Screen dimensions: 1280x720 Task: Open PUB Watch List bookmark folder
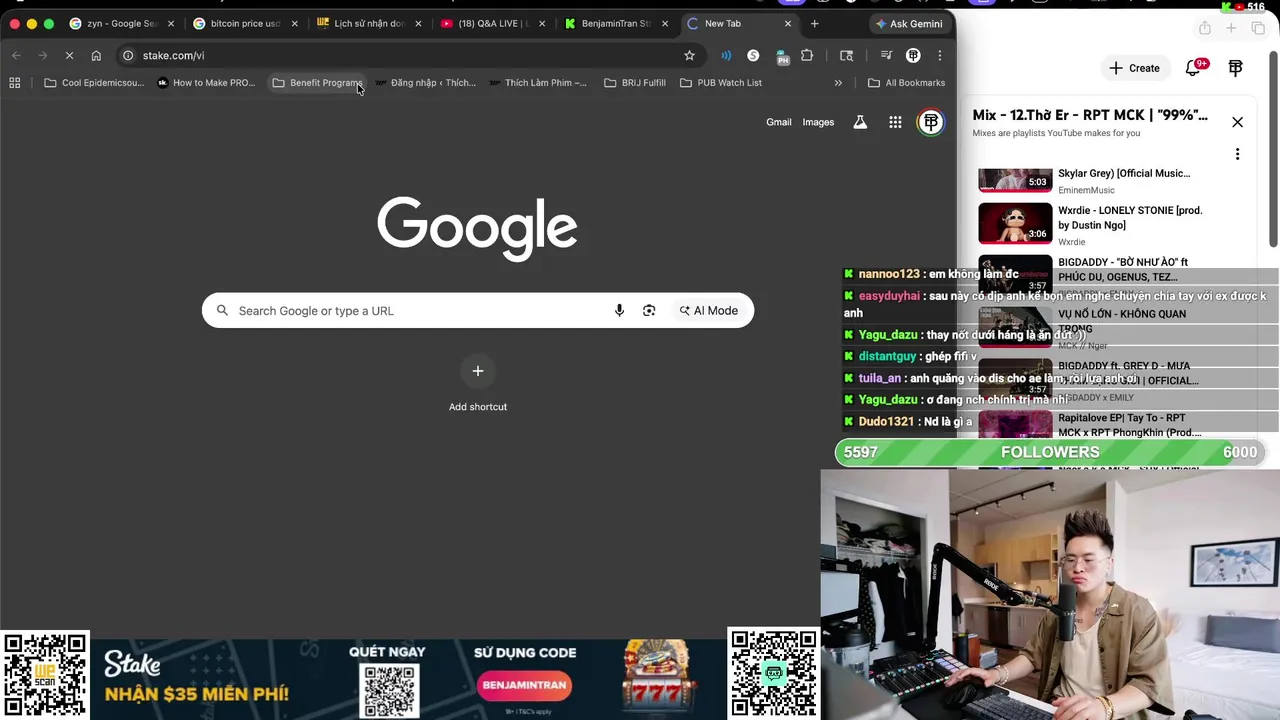click(x=721, y=83)
